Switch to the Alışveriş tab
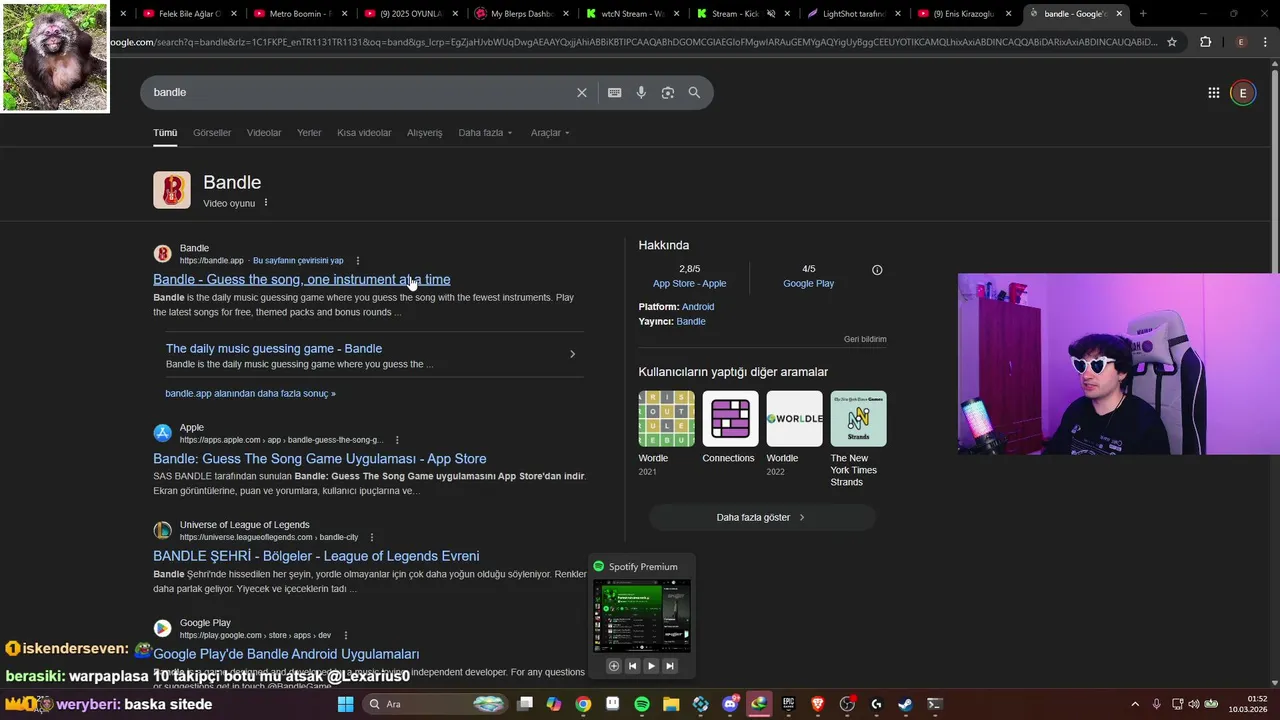The image size is (1280, 720). tap(424, 133)
